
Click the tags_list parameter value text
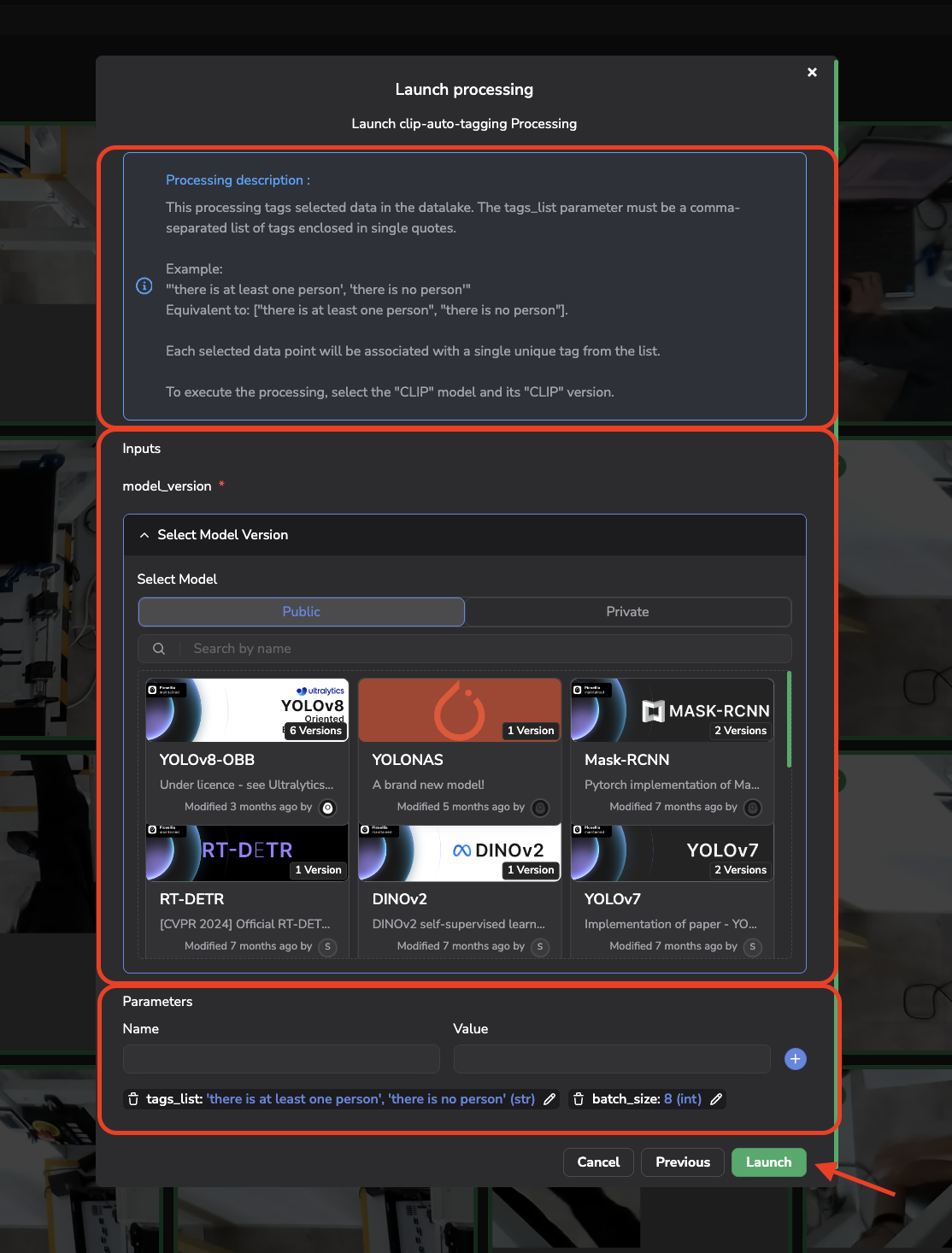pos(371,1099)
